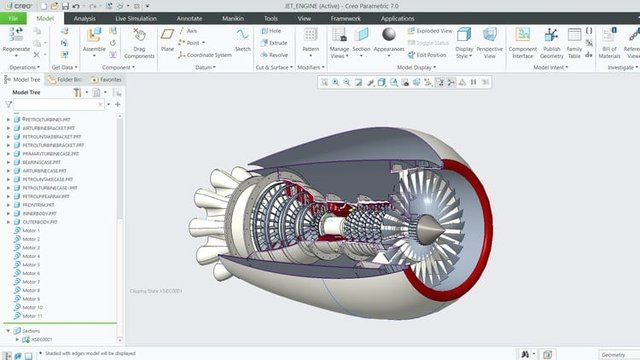Viewport: 640px width, 360px height.
Task: Click Edit Position
Action: tap(427, 55)
